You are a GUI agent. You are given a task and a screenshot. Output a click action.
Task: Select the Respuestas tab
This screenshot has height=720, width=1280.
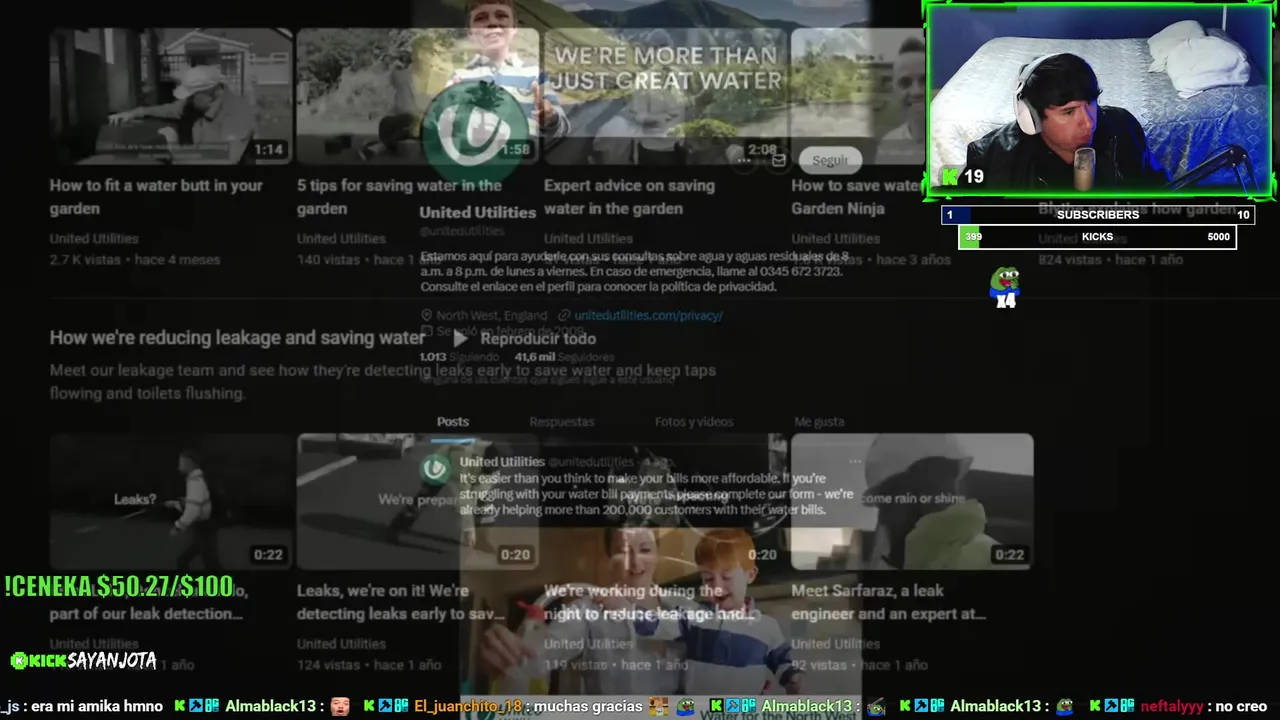[x=561, y=422]
